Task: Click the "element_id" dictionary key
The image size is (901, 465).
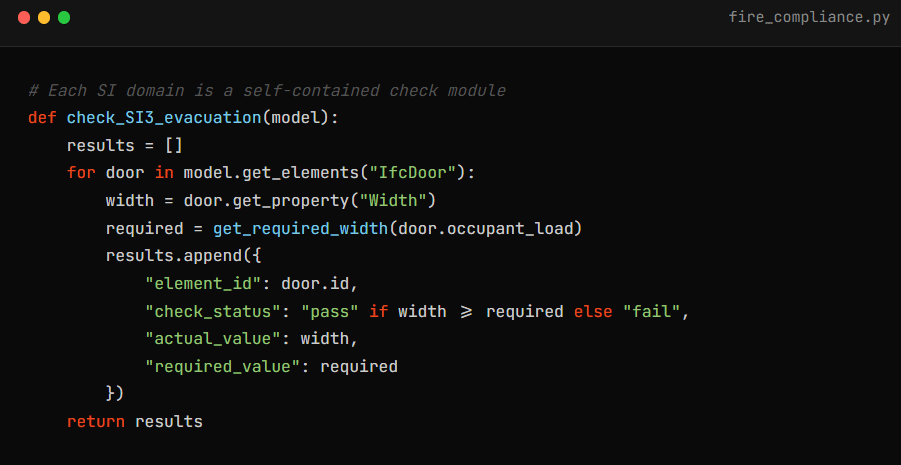Action: click(207, 284)
